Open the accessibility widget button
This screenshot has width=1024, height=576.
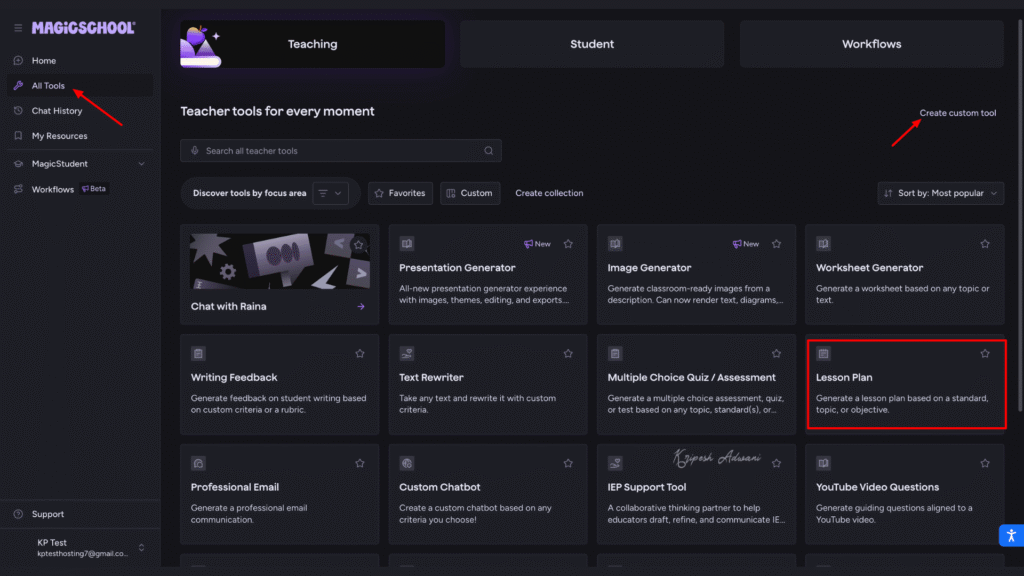click(1011, 536)
